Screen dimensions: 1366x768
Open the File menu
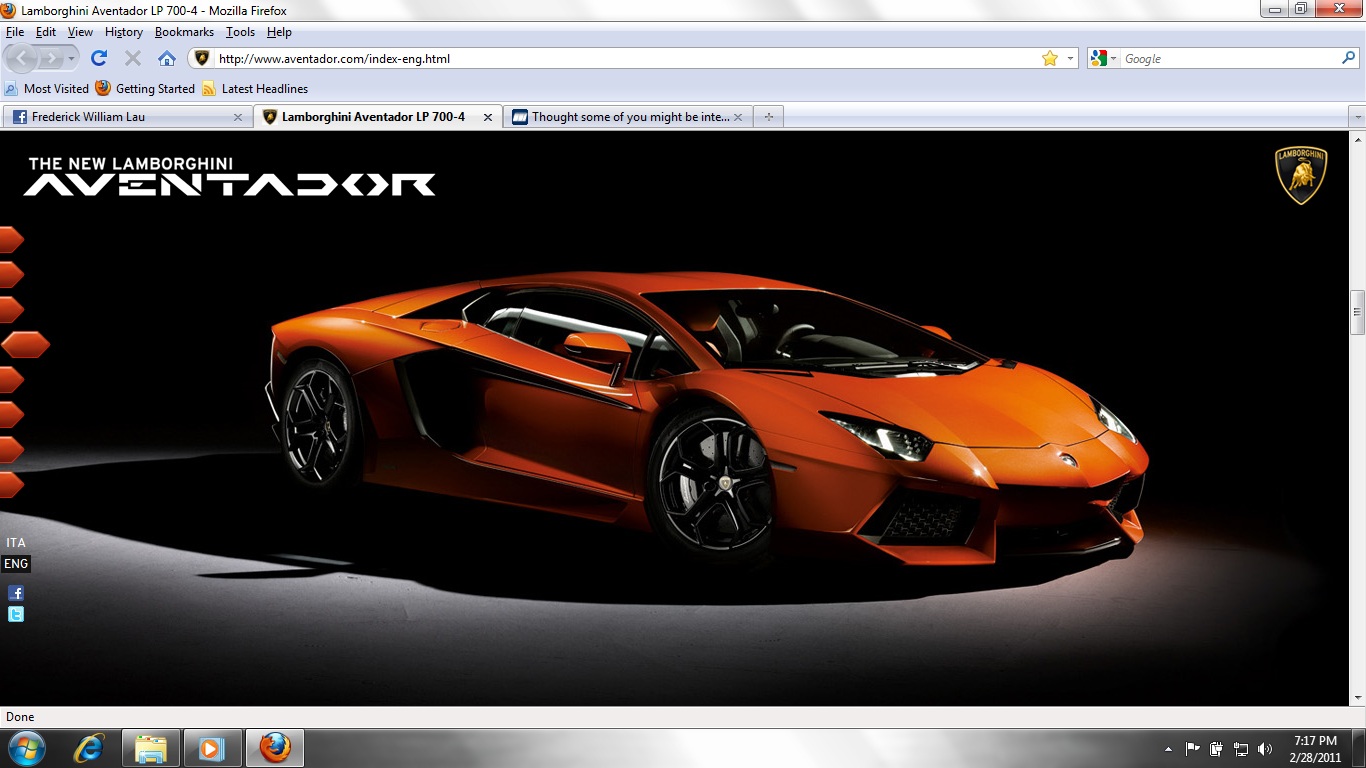[x=15, y=32]
